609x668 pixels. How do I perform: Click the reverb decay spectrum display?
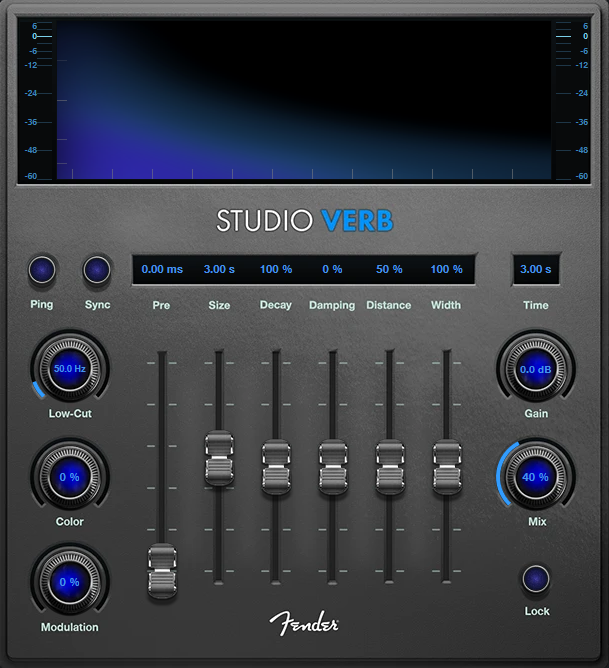304,98
